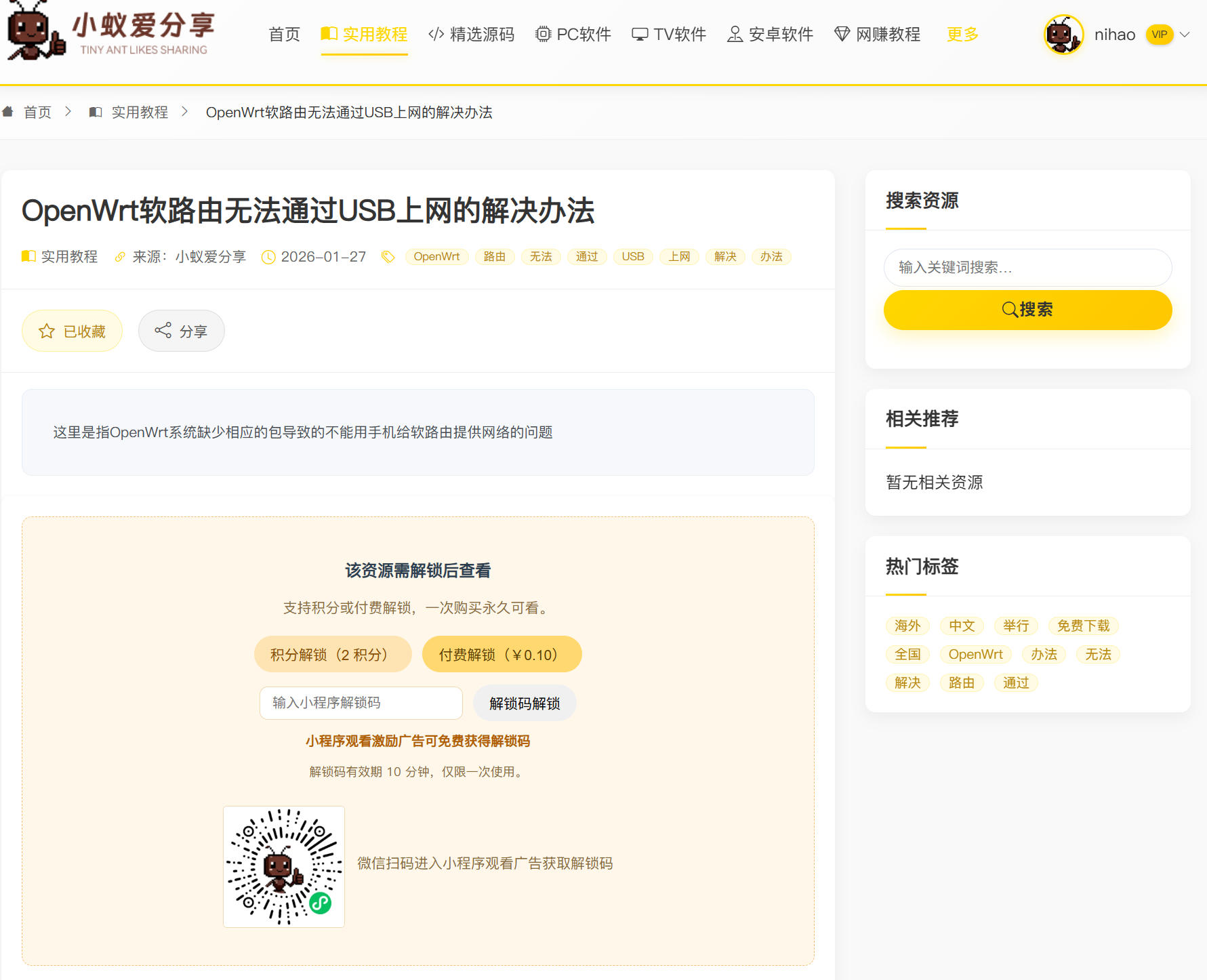
Task: Click the WeChat mini-program QR code
Action: tap(284, 866)
